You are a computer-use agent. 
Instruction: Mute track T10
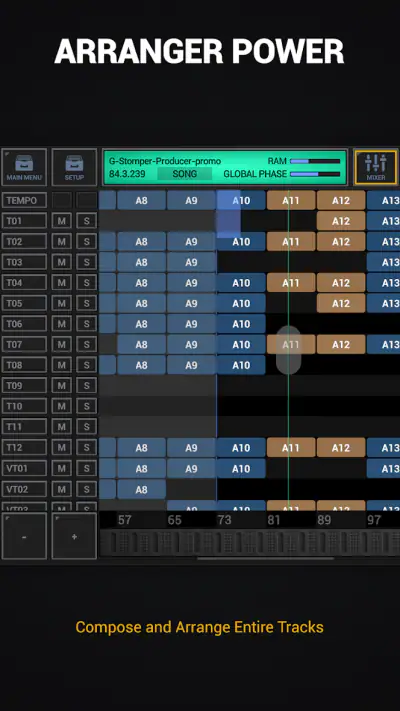coord(62,406)
